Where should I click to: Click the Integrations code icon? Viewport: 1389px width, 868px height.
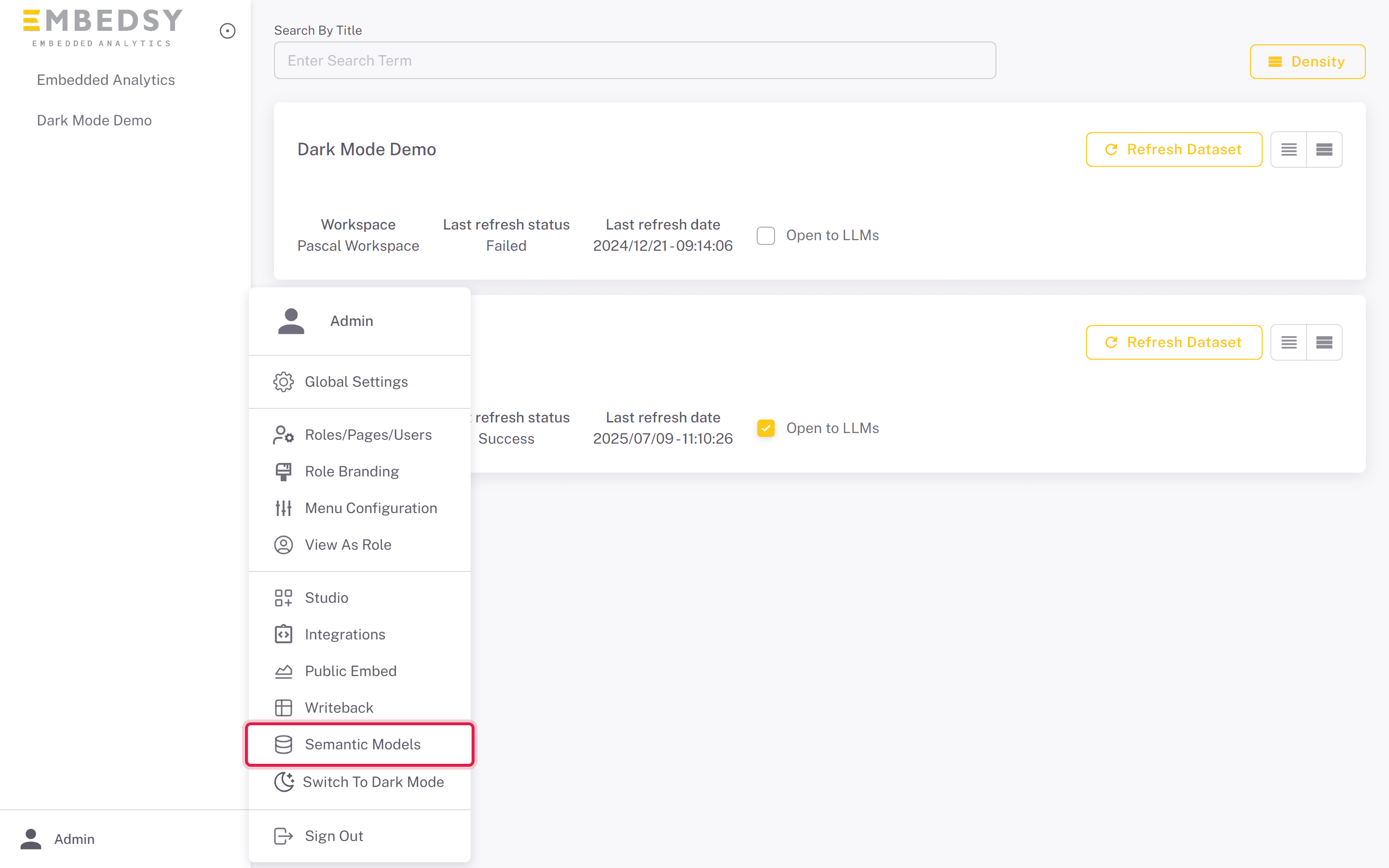(x=284, y=634)
